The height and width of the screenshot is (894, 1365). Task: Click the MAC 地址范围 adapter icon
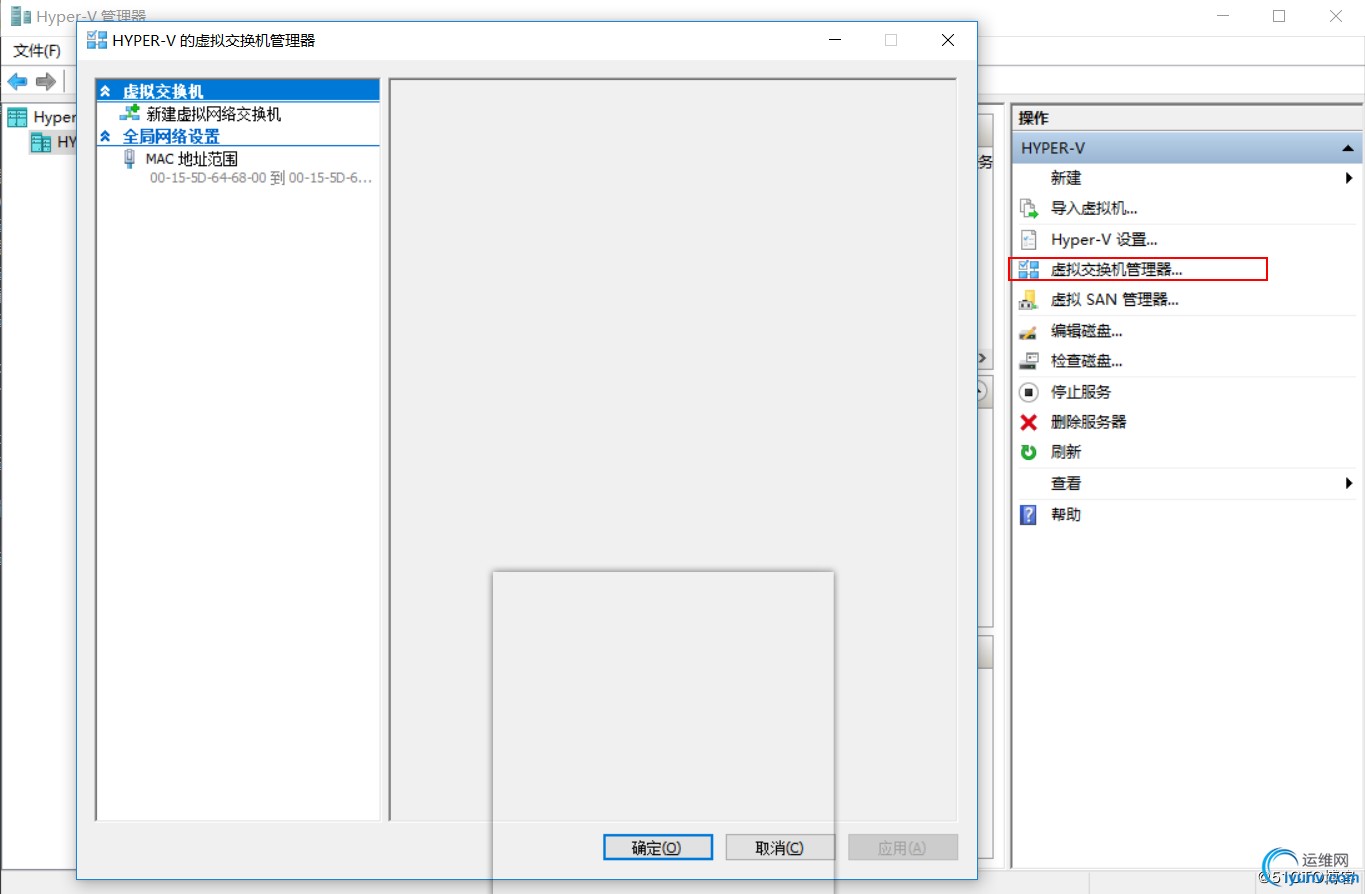pos(129,158)
